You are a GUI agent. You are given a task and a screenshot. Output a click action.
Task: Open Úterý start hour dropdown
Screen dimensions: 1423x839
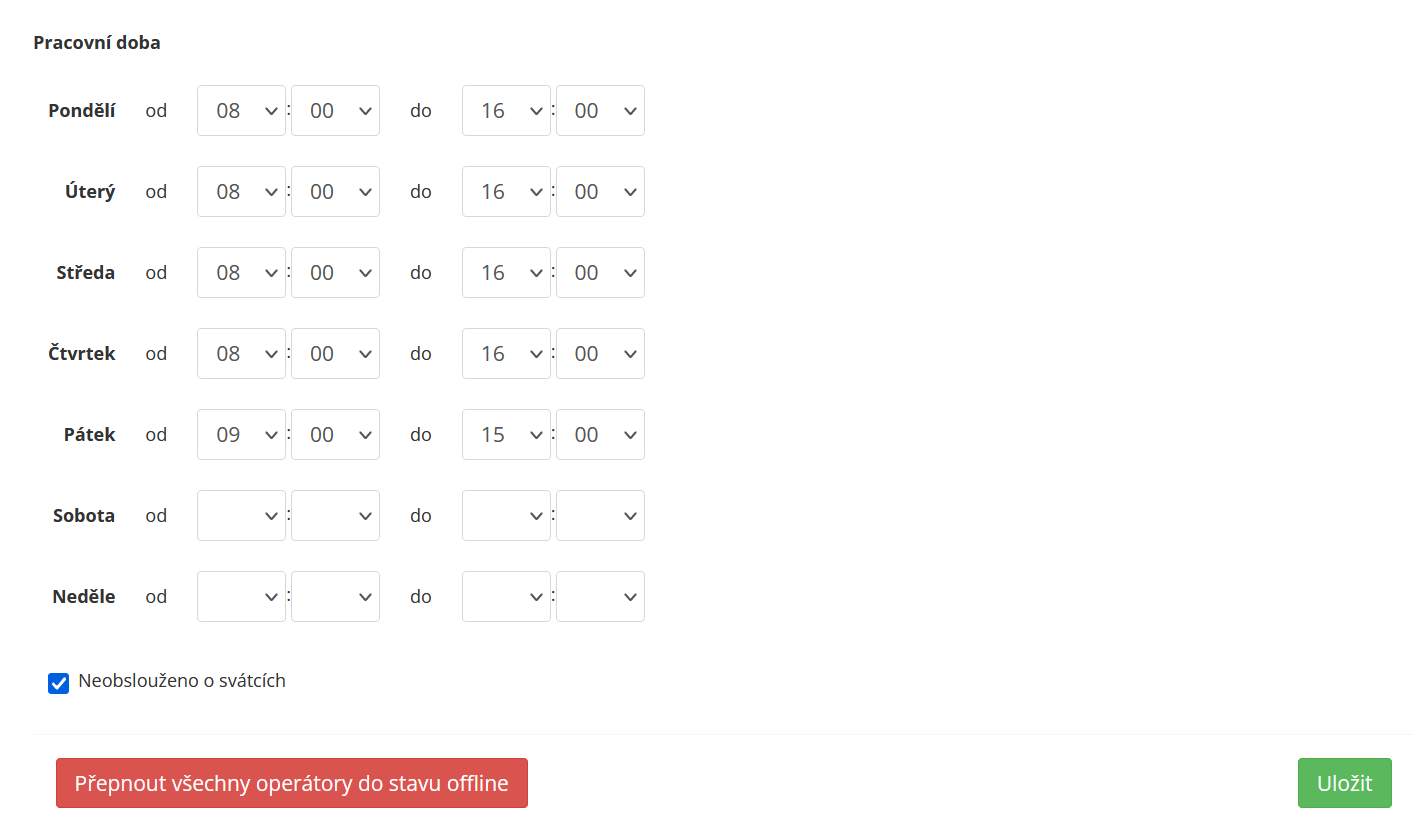241,192
